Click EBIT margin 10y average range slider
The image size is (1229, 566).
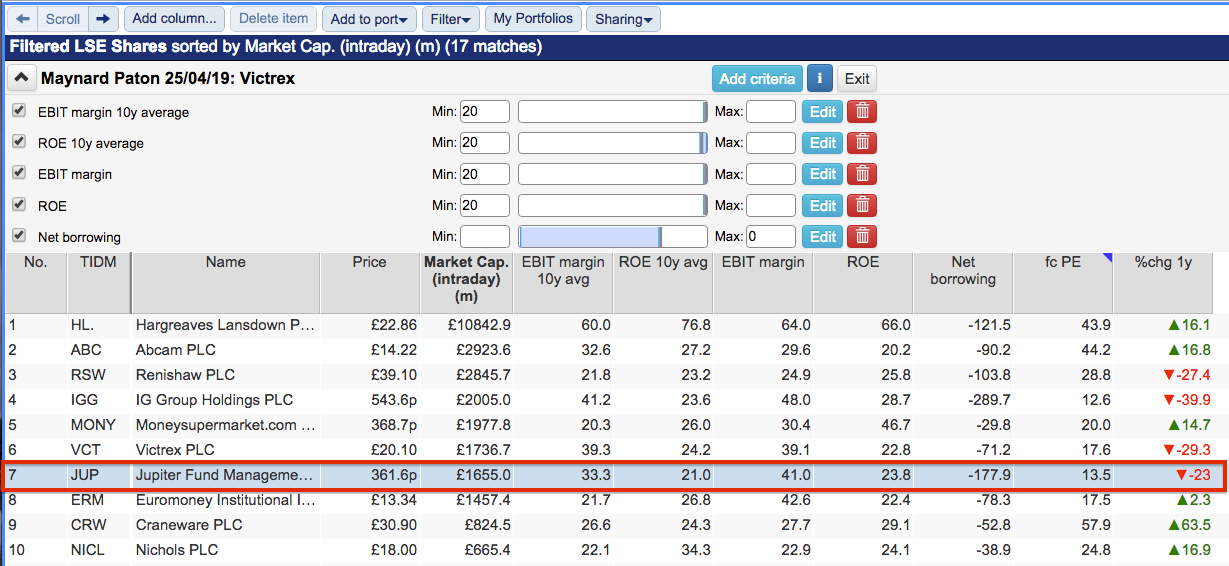[612, 112]
